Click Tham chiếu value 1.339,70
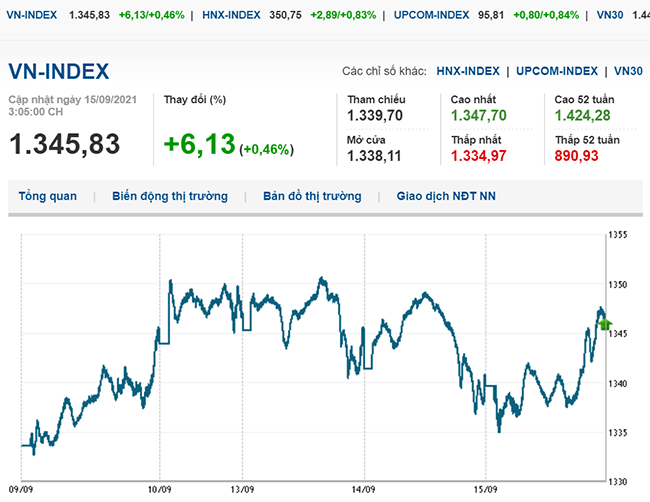This screenshot has height=502, width=650. pyautogui.click(x=375, y=116)
